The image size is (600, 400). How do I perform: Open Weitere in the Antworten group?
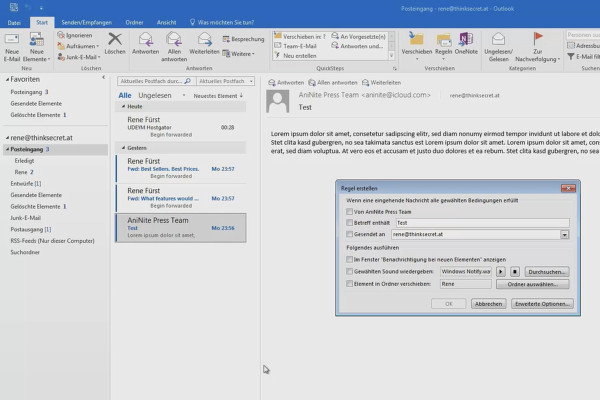click(x=238, y=54)
